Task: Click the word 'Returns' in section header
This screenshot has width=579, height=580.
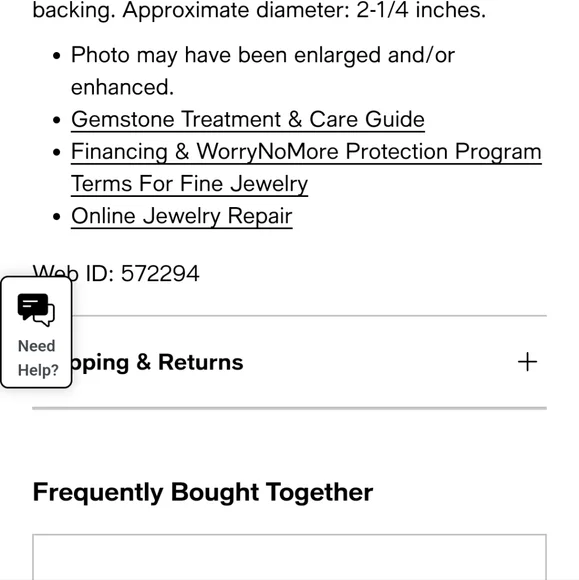Action: click(201, 362)
